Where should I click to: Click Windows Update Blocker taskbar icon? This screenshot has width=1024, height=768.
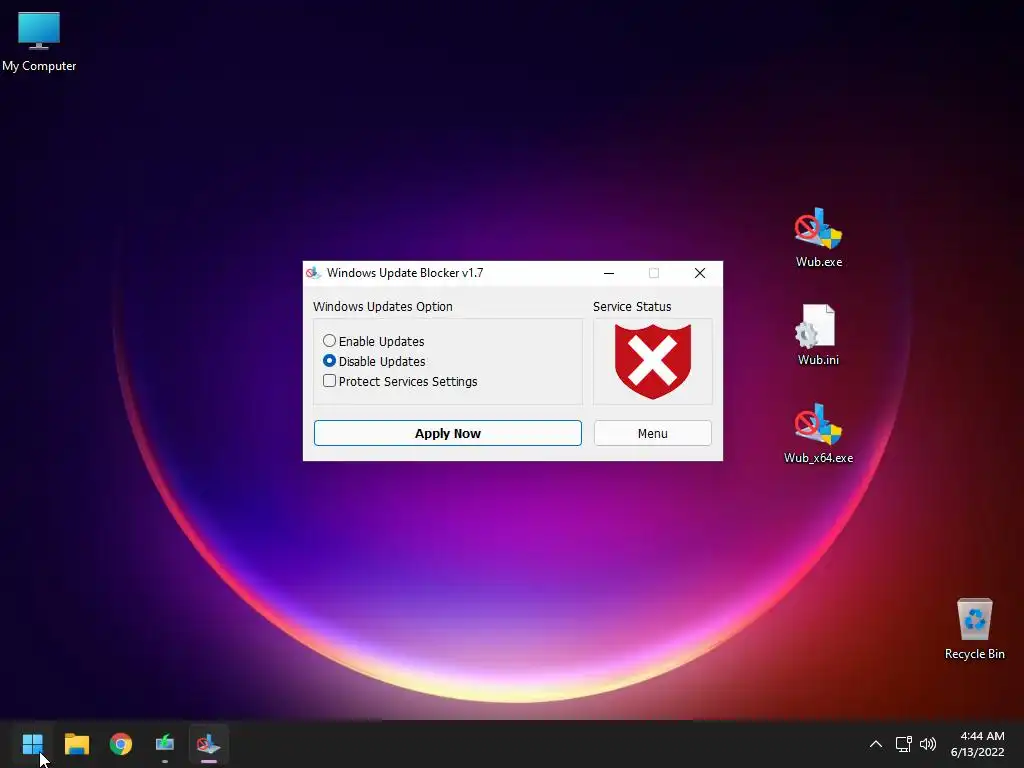(x=208, y=743)
